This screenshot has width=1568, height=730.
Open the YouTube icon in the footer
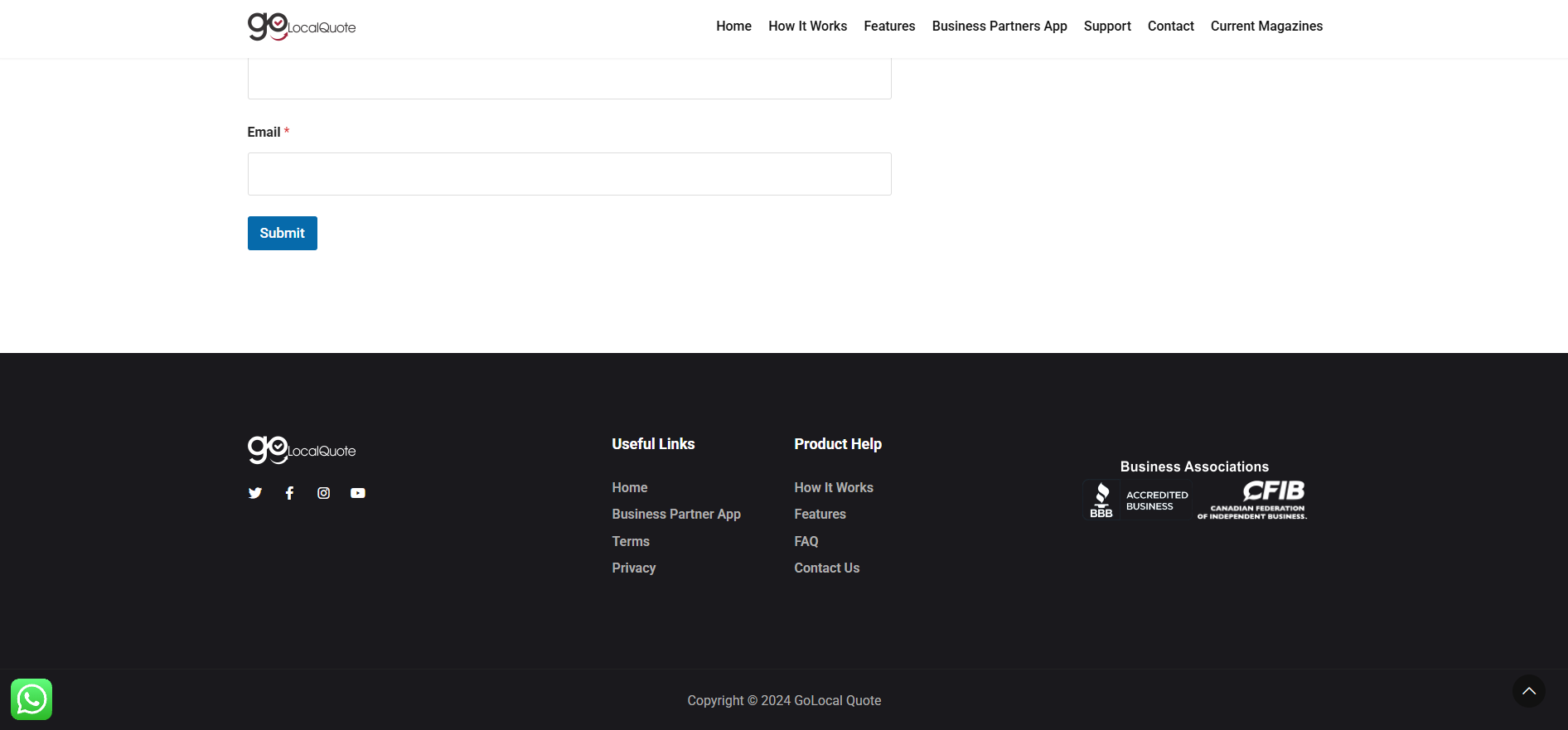358,493
